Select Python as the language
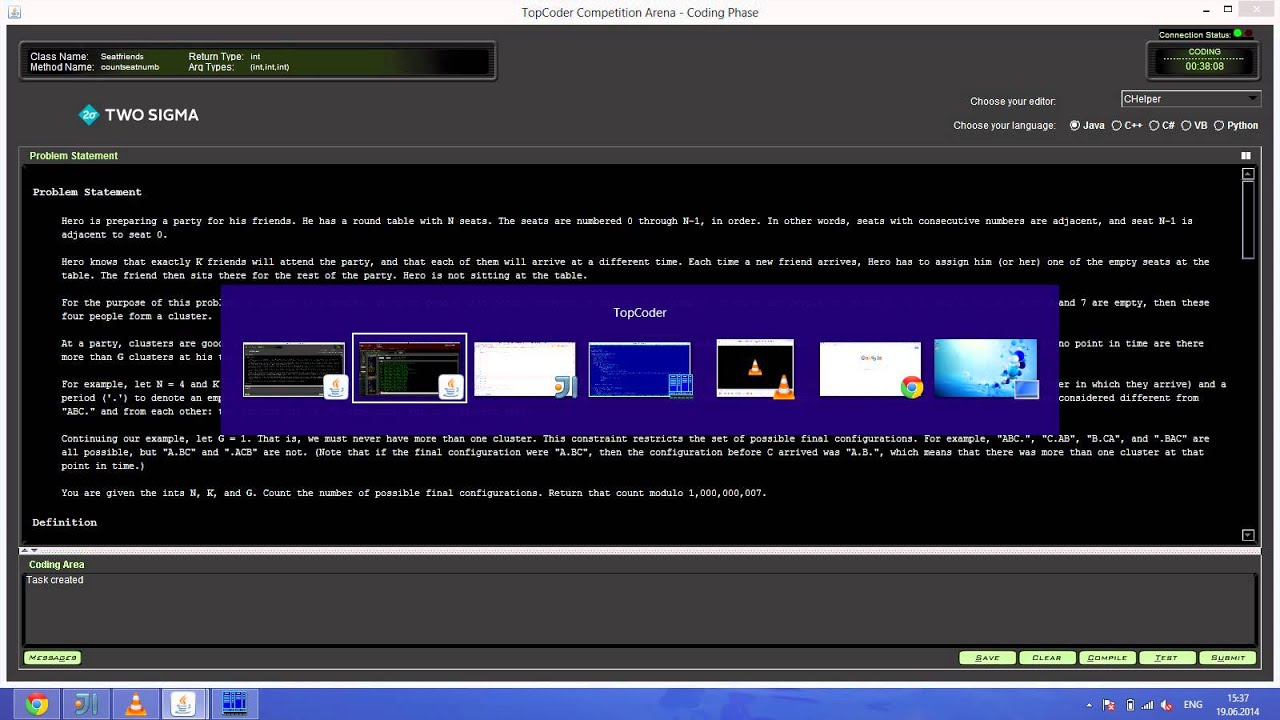1280x720 pixels. (x=1236, y=126)
